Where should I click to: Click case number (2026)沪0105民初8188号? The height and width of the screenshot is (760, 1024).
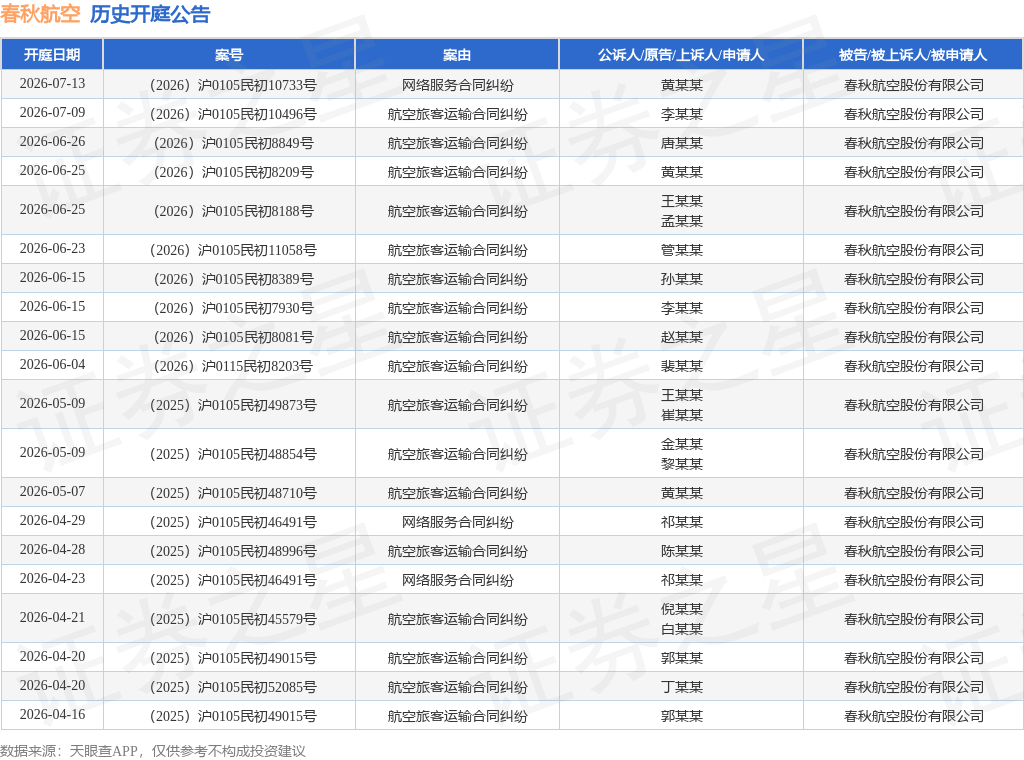point(233,212)
